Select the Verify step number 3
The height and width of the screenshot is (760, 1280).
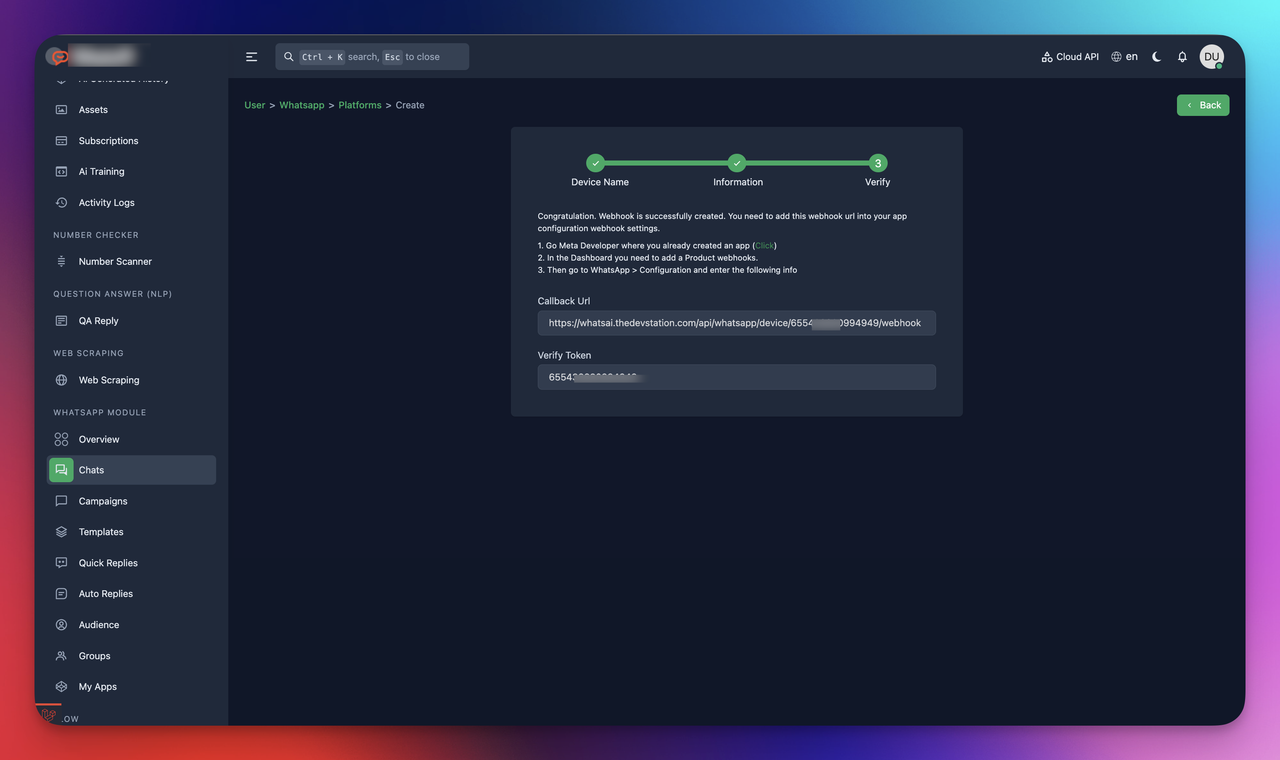click(x=878, y=163)
